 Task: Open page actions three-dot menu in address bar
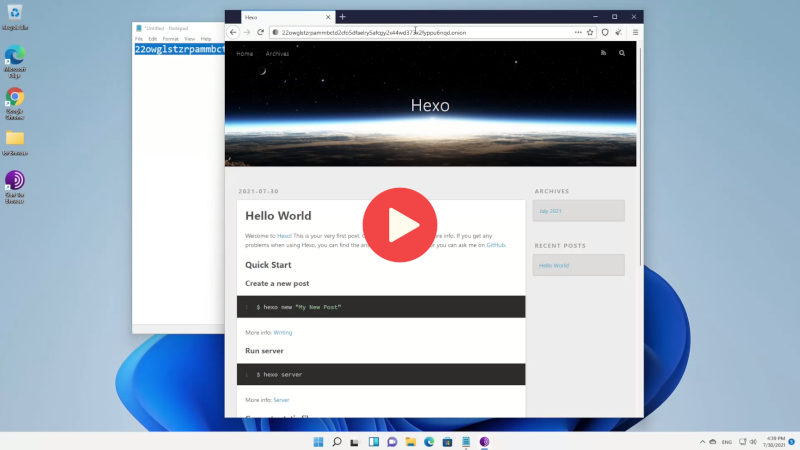[x=577, y=32]
